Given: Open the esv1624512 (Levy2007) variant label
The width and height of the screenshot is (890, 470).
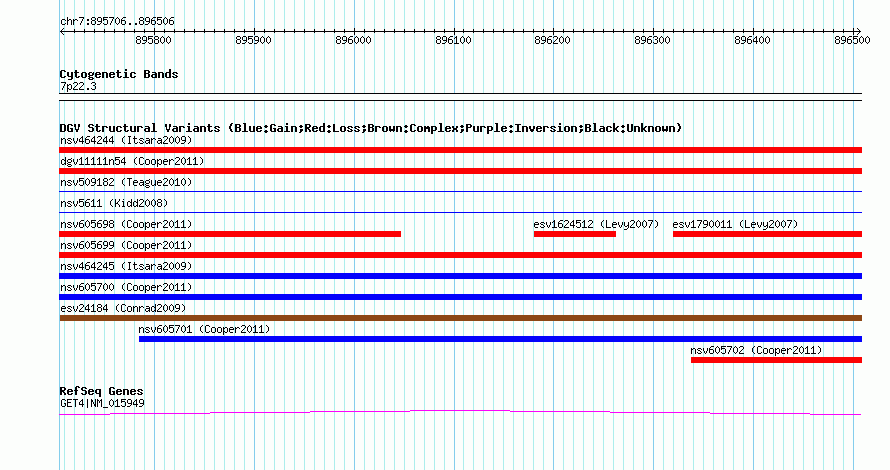Looking at the screenshot, I should tap(597, 224).
